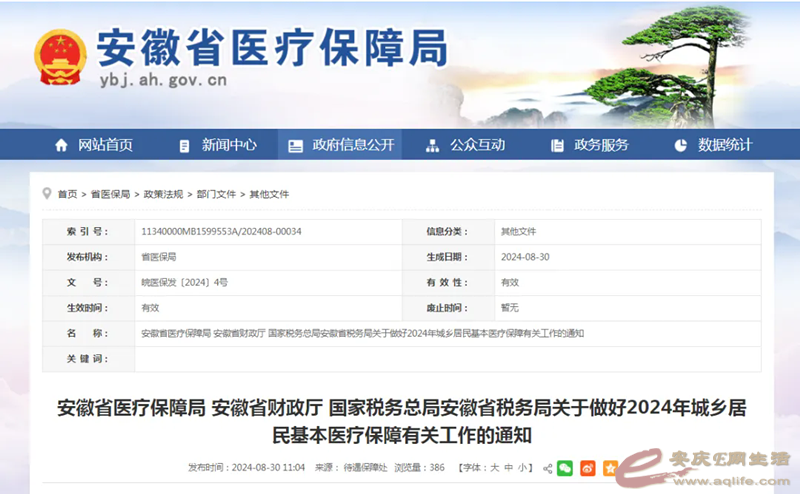800x494 pixels.
Task: Click the home icon beside 网站首页
Action: [62, 145]
